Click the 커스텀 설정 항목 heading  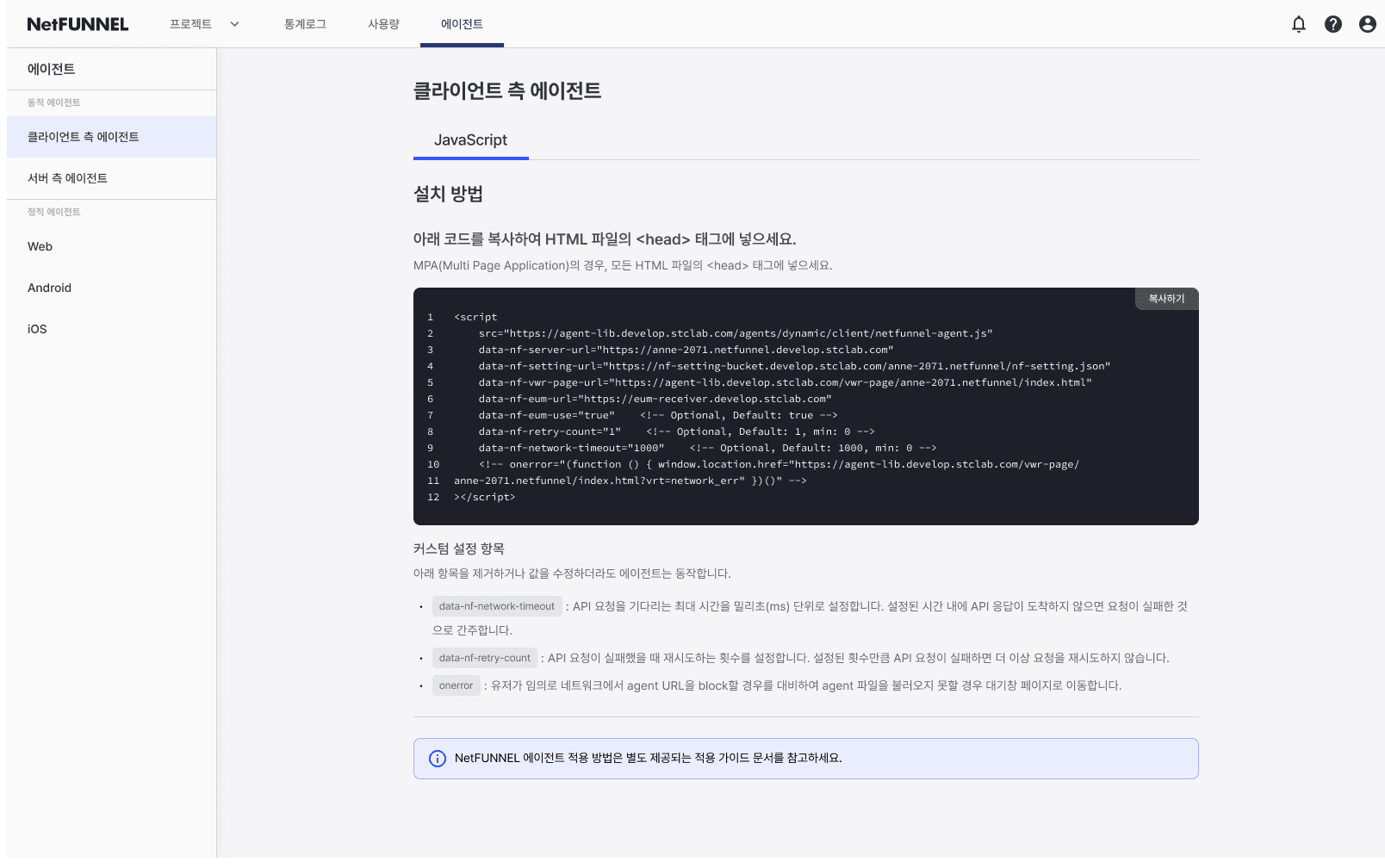459,549
